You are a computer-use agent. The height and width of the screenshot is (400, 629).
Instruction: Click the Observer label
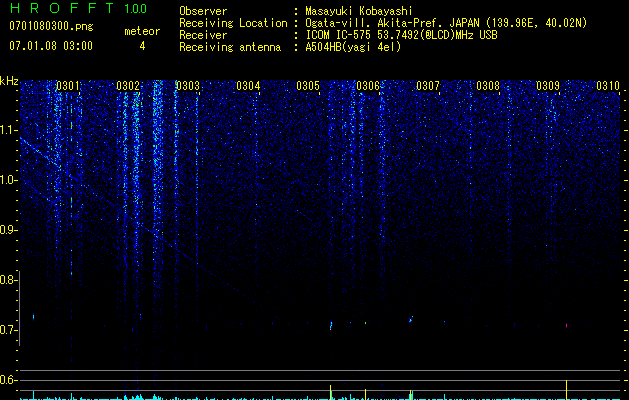(203, 11)
